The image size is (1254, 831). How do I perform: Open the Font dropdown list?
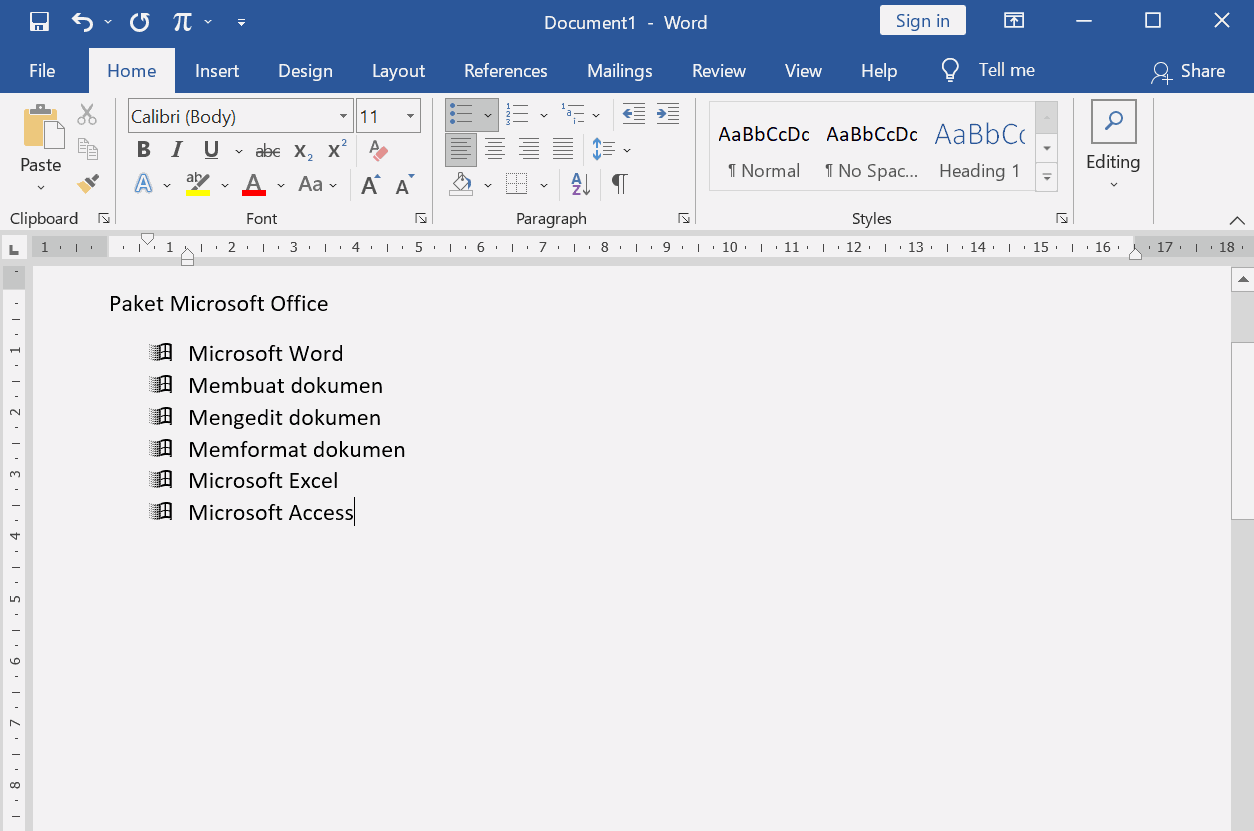pos(345,115)
